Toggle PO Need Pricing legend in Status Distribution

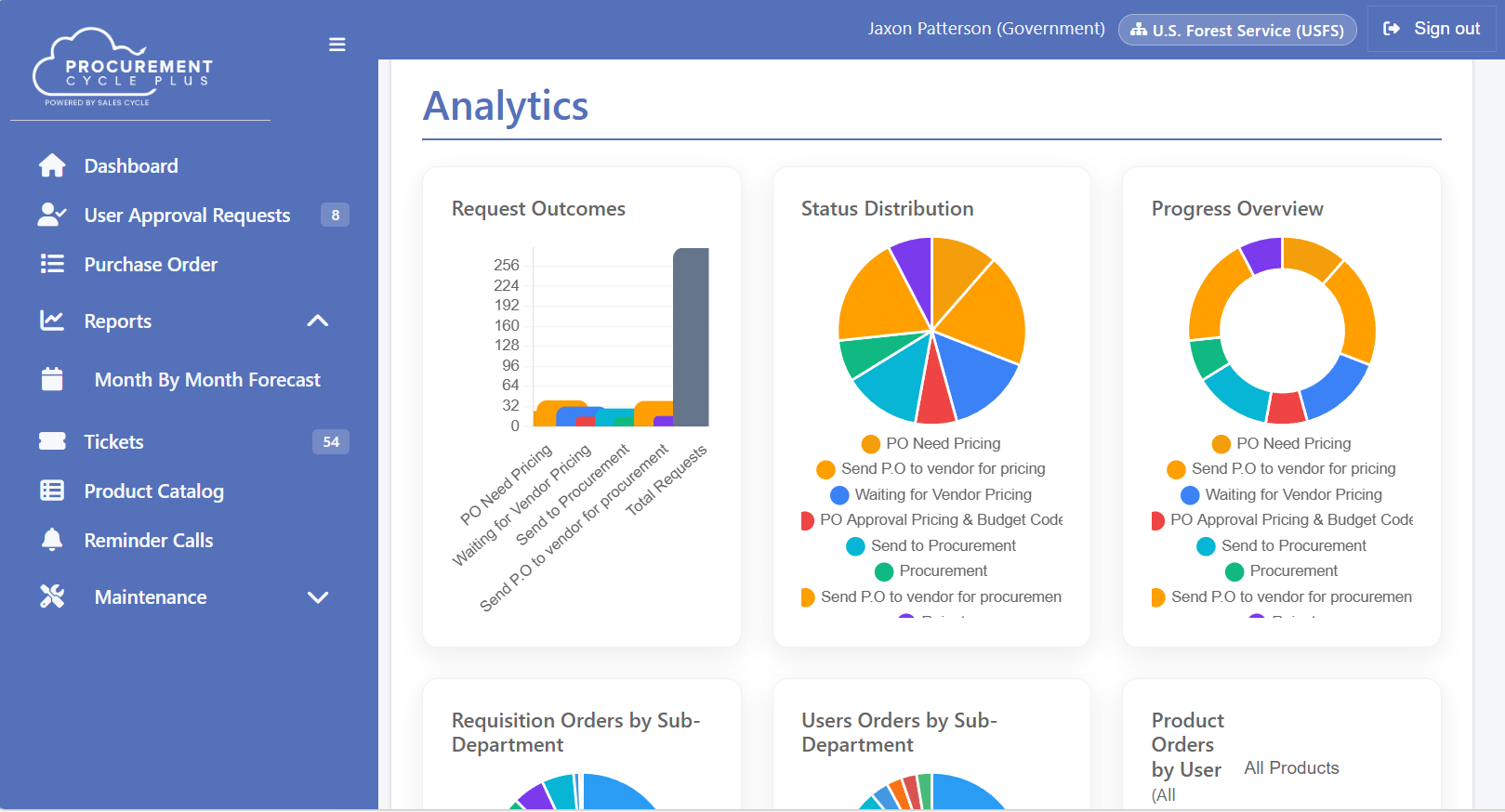tap(931, 443)
